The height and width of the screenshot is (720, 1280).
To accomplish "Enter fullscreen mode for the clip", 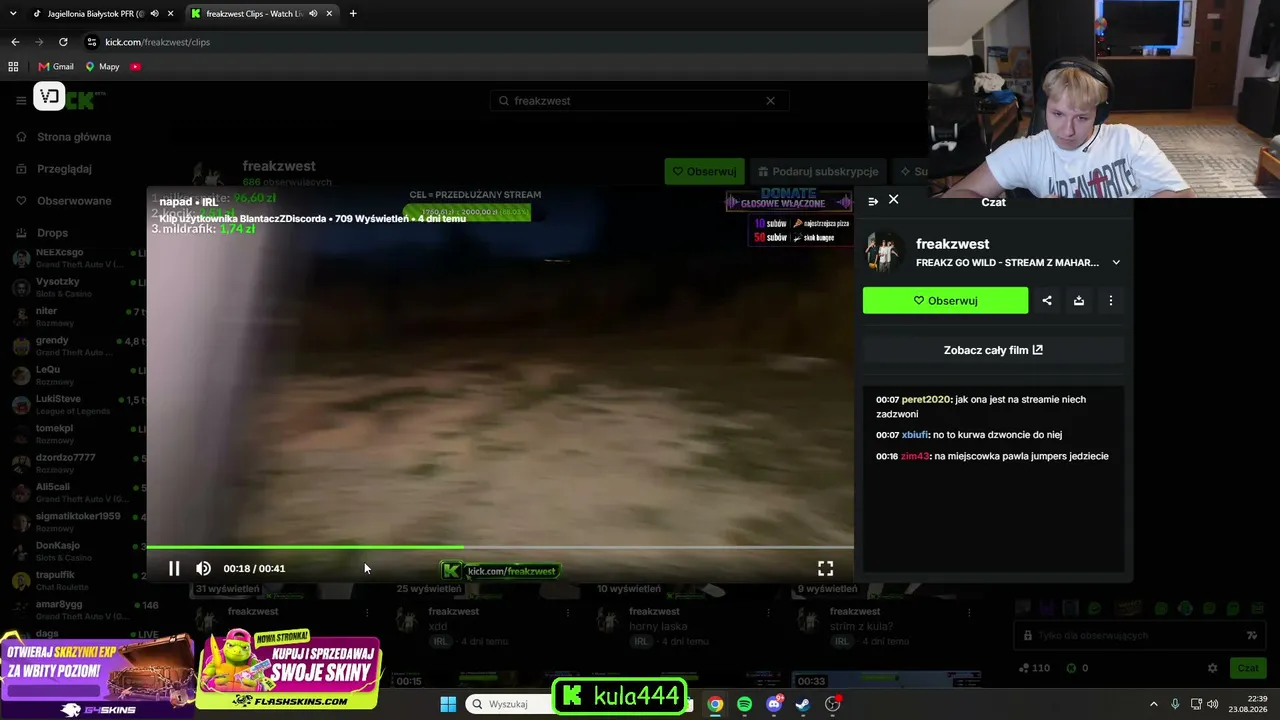I will pyautogui.click(x=825, y=568).
